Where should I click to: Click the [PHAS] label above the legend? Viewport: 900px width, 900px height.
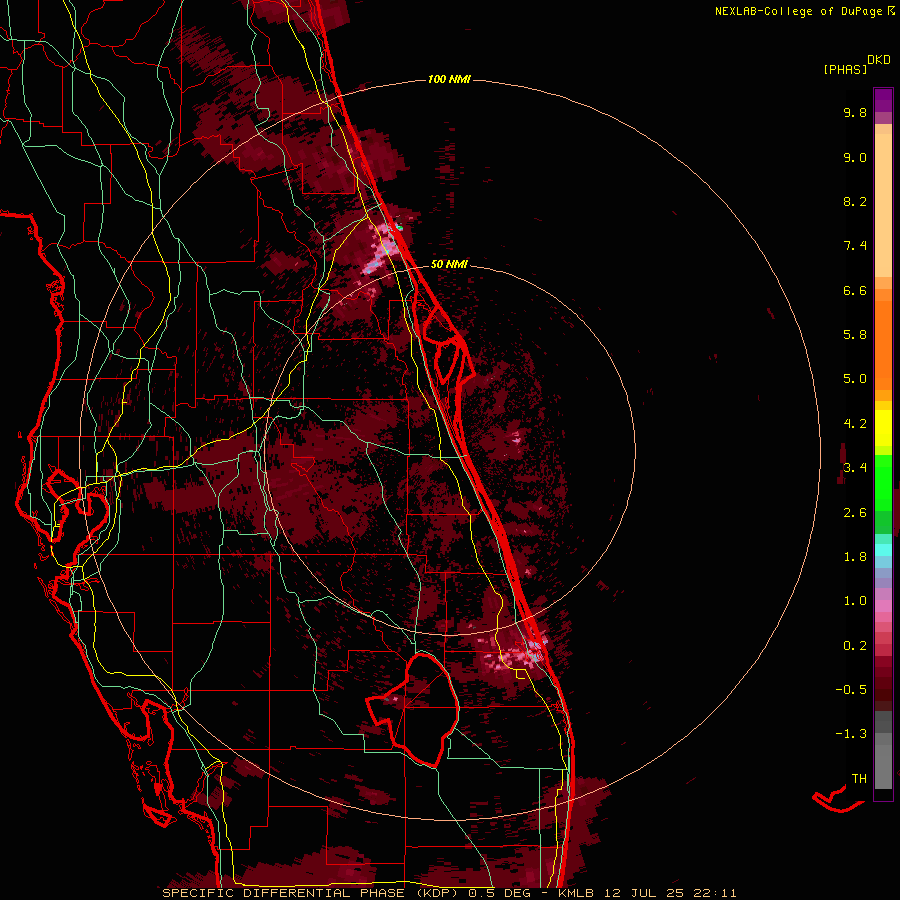click(x=845, y=69)
